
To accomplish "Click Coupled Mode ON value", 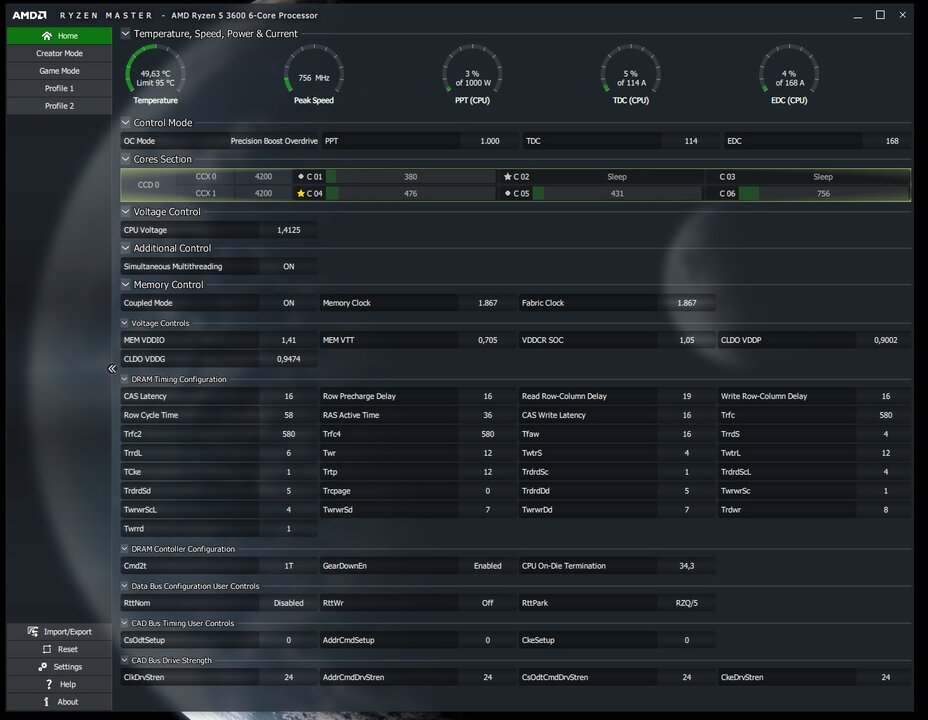I will 288,303.
